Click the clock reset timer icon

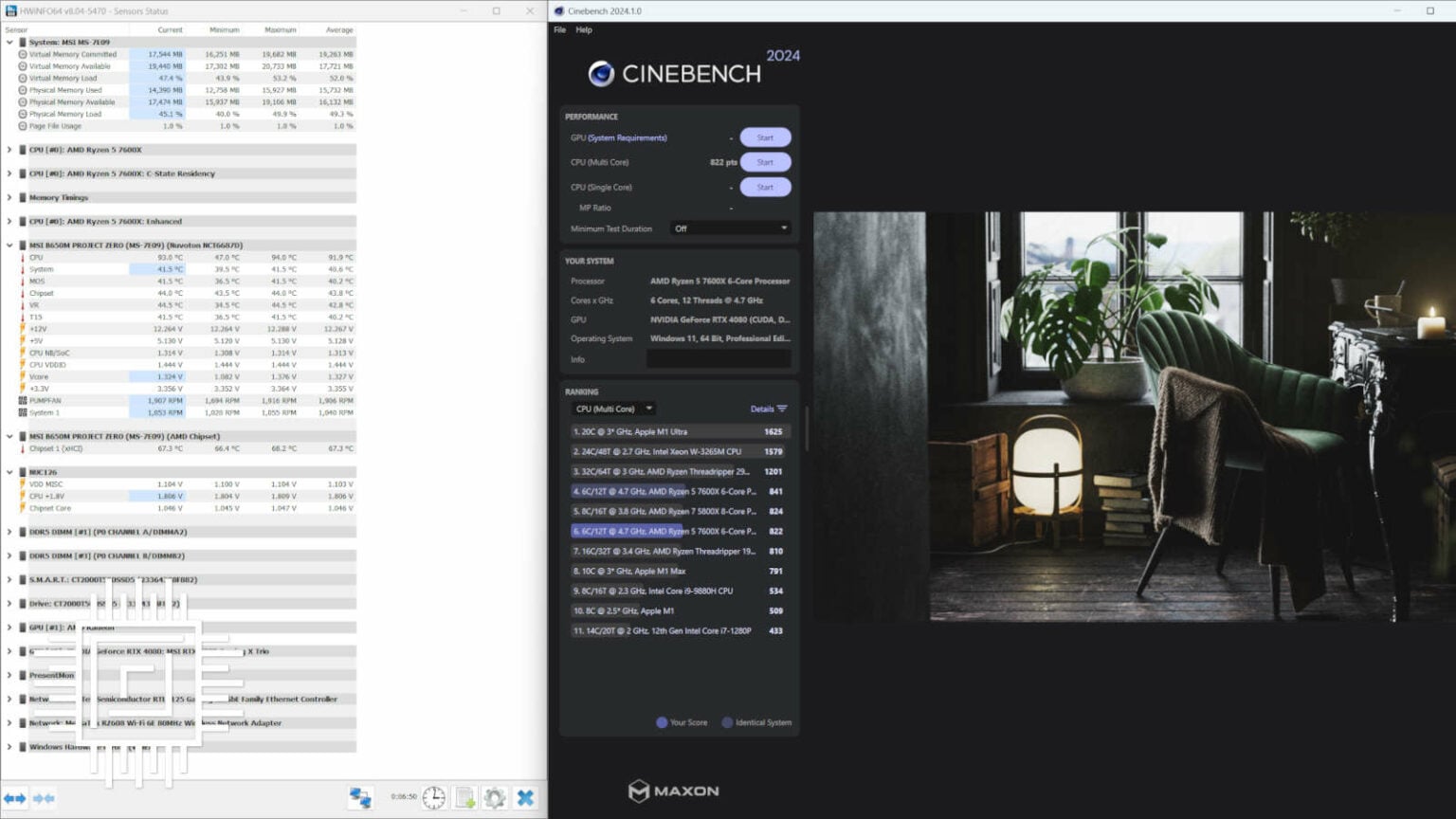[434, 798]
